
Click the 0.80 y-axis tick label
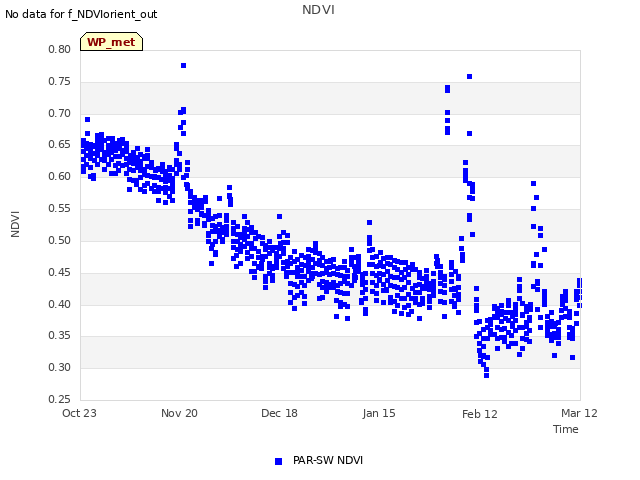pos(60,49)
